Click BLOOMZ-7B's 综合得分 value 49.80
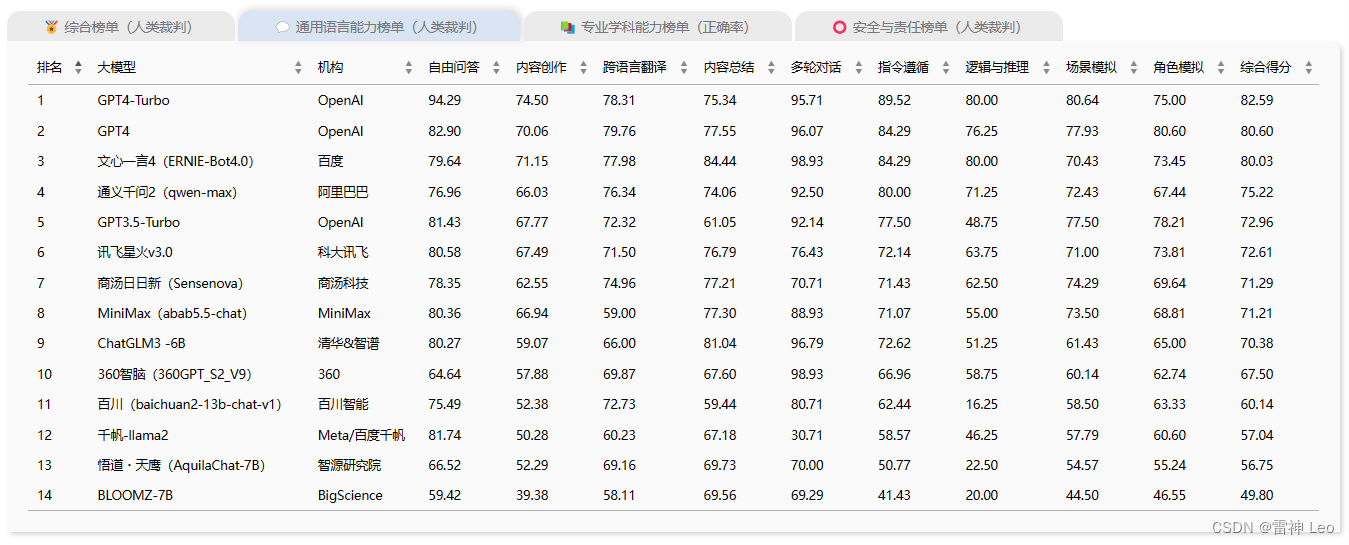This screenshot has height=545, width=1349. click(1257, 495)
